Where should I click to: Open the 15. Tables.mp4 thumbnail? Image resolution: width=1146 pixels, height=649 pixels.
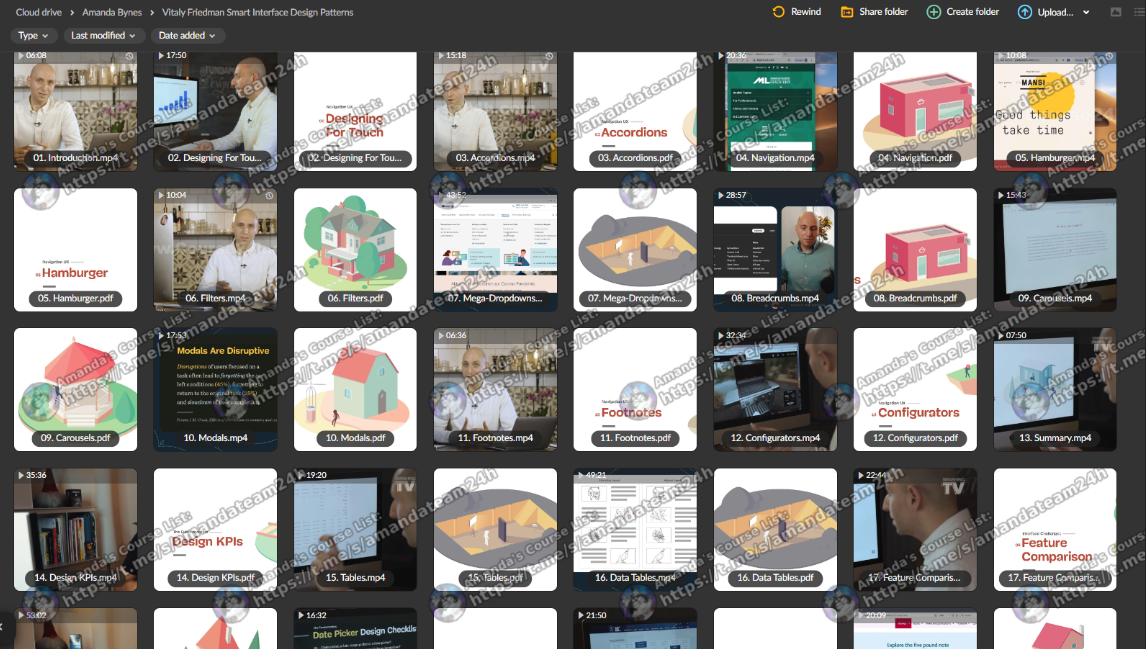355,529
